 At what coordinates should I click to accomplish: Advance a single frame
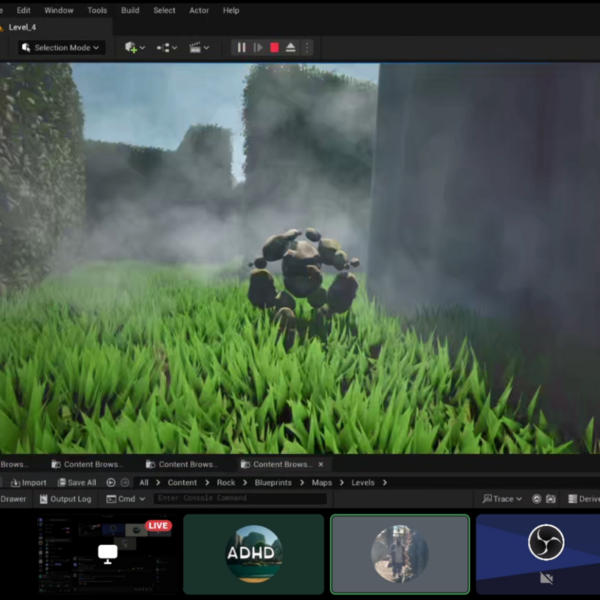258,47
